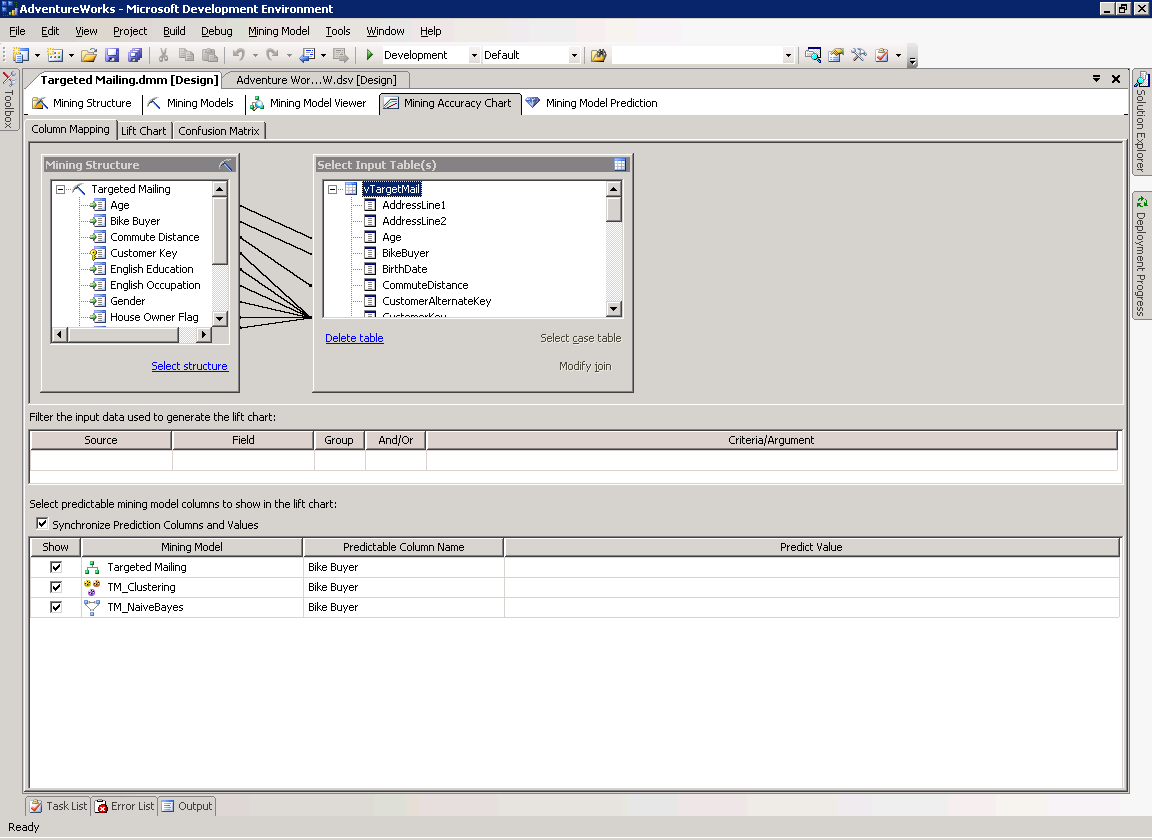Viewport: 1152px width, 840px height.
Task: Click the Paste clipboard icon
Action: [x=210, y=55]
